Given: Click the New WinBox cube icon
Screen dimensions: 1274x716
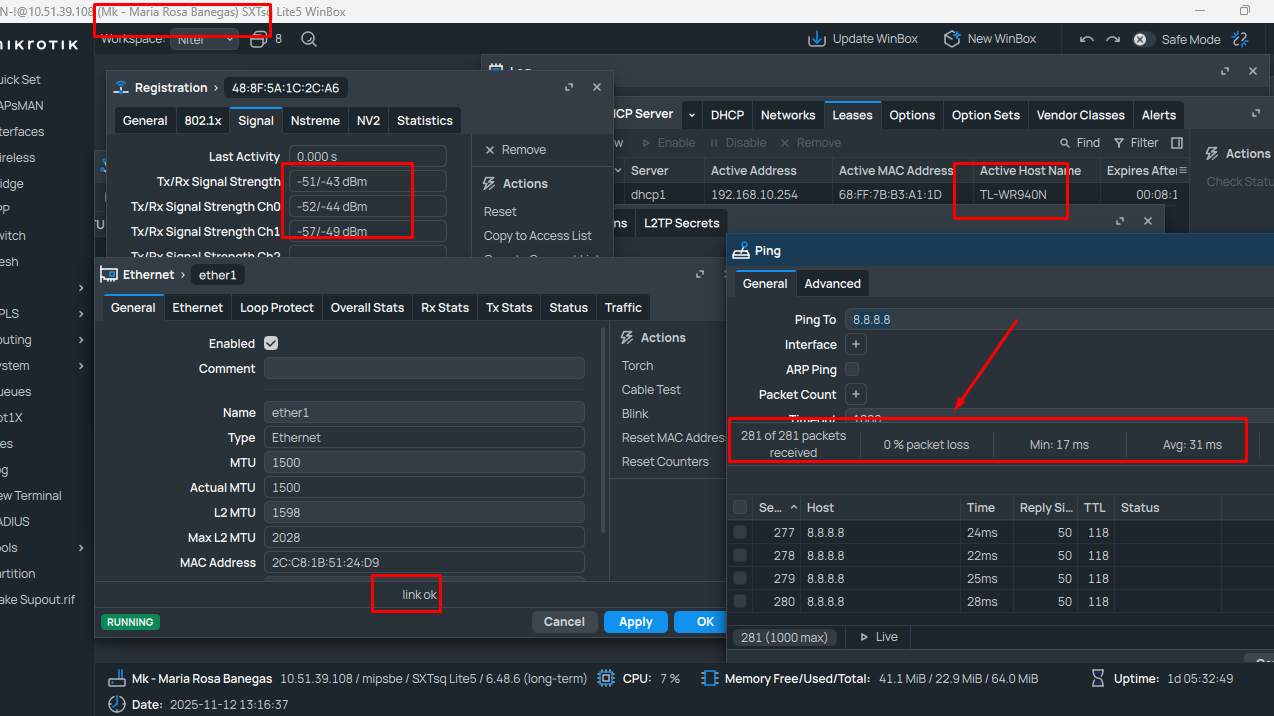Looking at the screenshot, I should (x=952, y=39).
